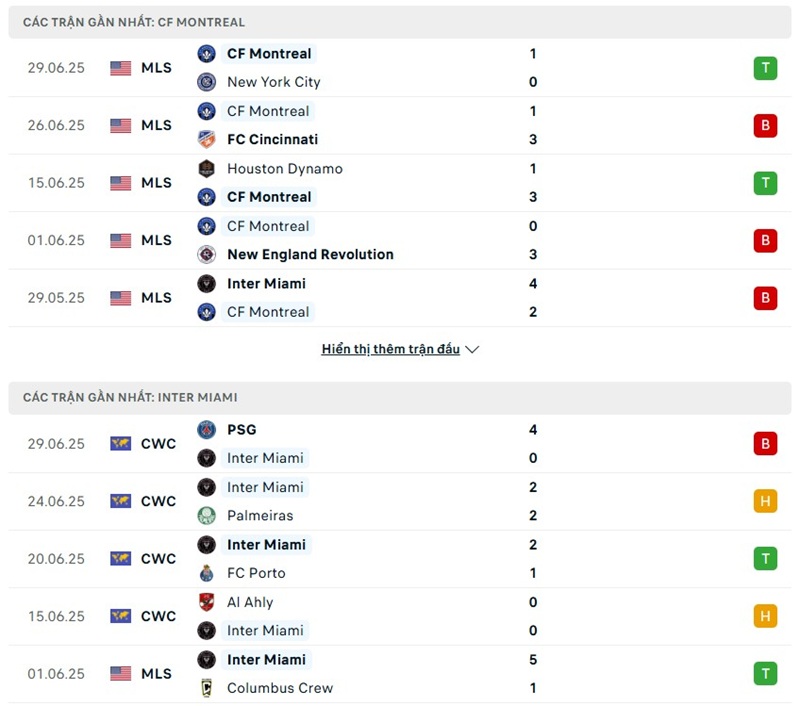Select the Inter Miami vs Columbus Crew row
Image resolution: width=800 pixels, height=706 pixels.
[x=400, y=674]
